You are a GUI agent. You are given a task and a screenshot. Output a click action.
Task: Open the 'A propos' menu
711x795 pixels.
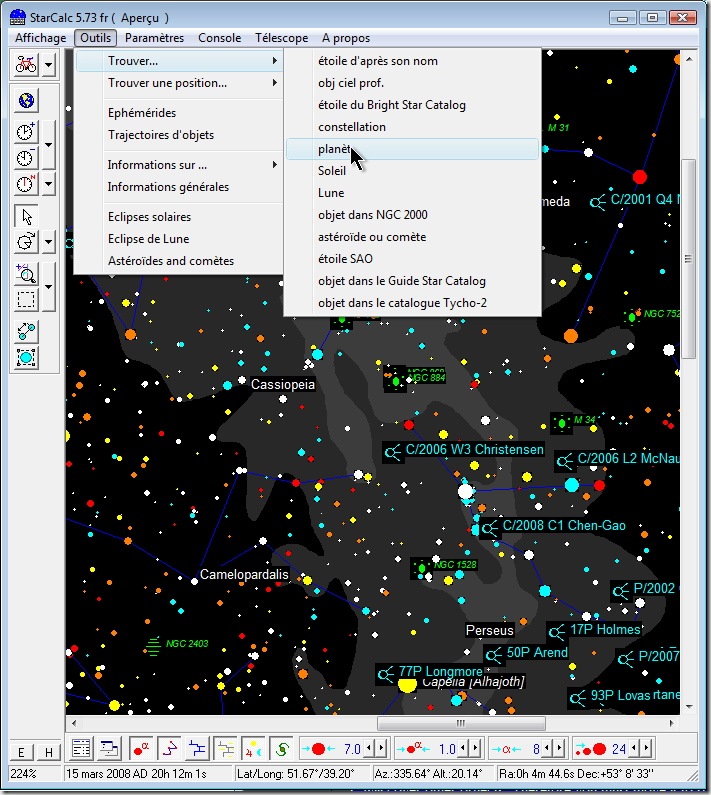pos(346,38)
